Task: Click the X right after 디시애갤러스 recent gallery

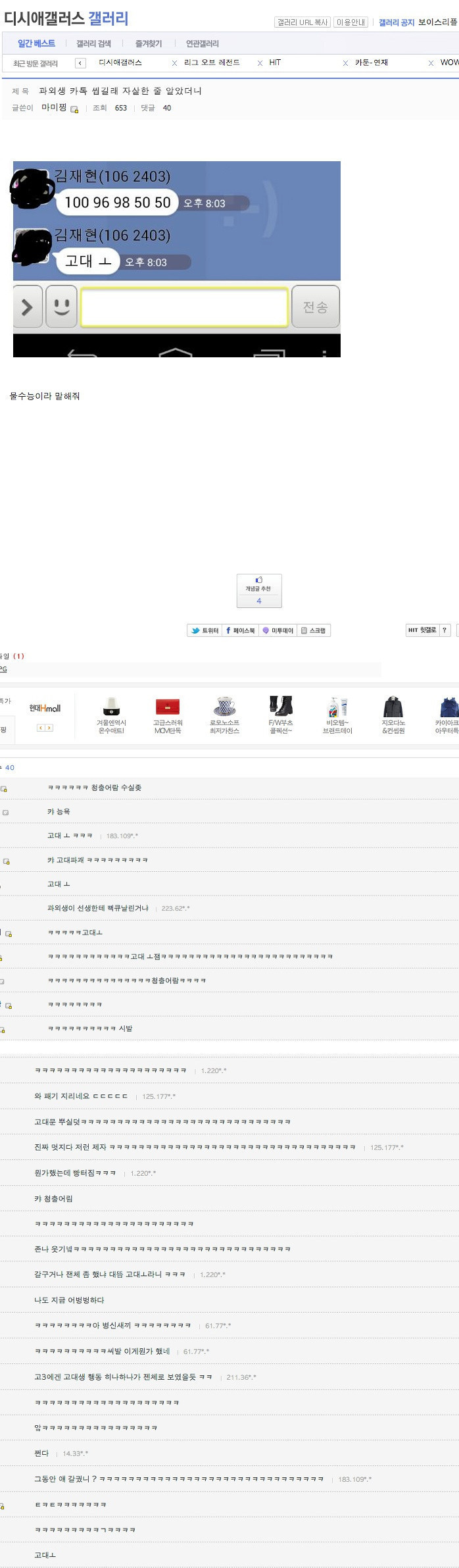Action: [174, 63]
